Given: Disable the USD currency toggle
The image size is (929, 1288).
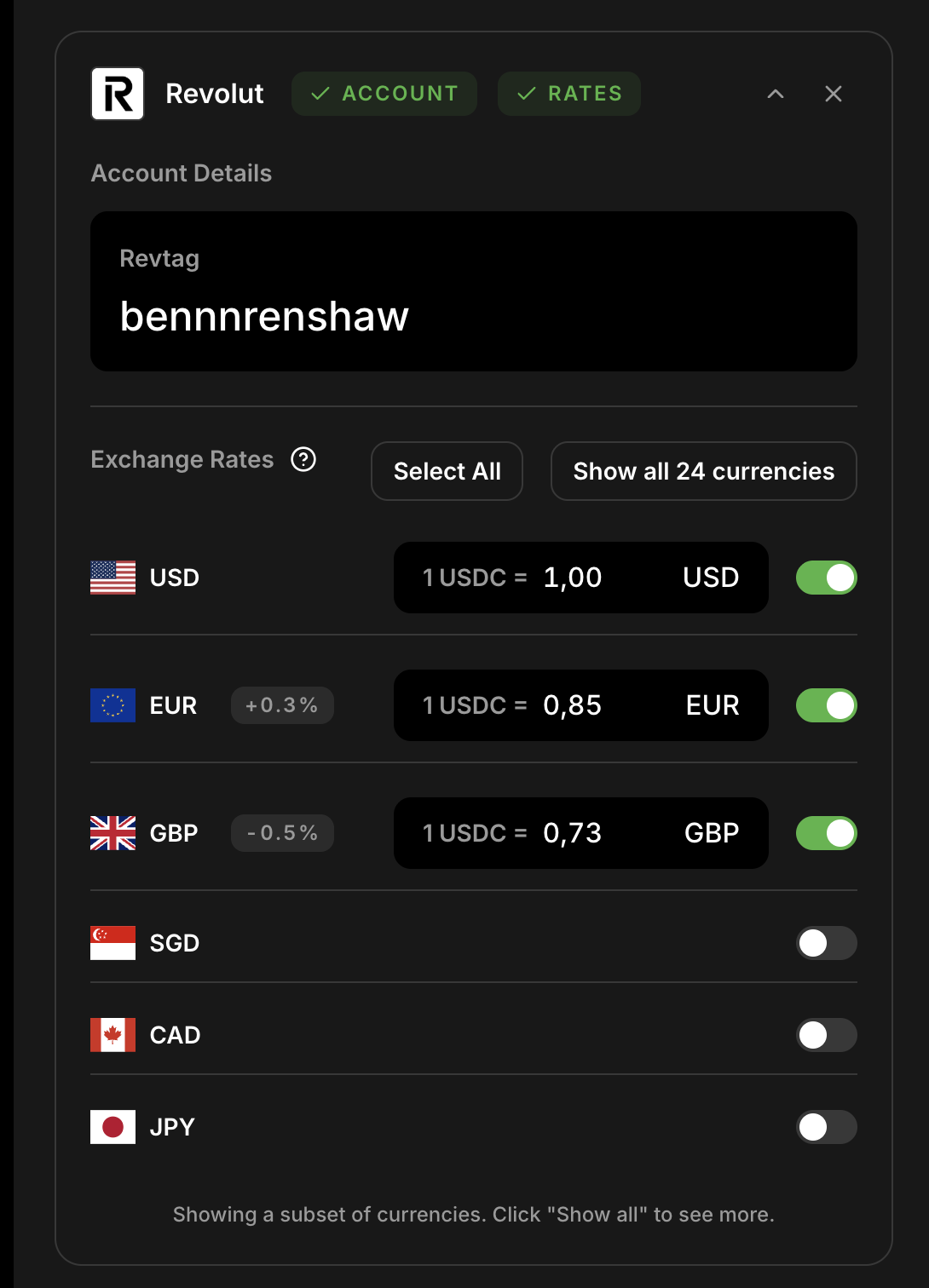Looking at the screenshot, I should click(826, 578).
